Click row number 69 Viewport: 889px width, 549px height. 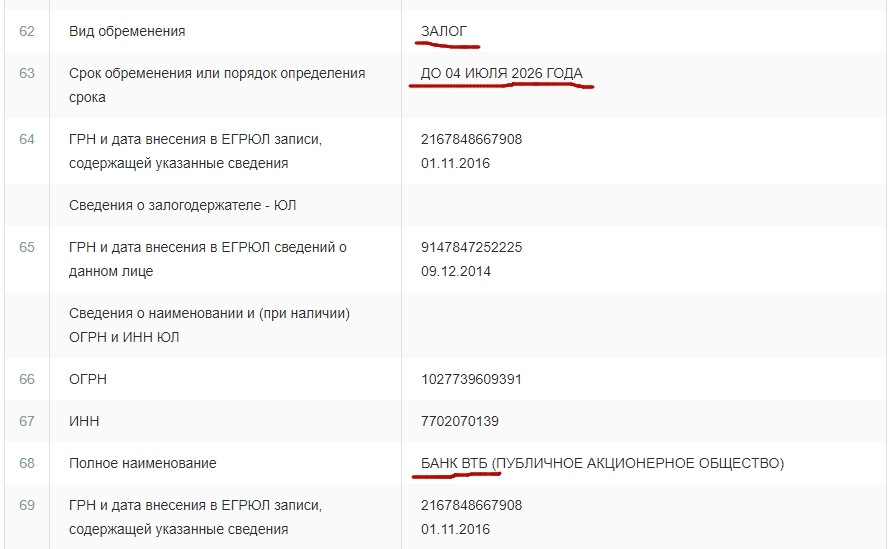pos(27,505)
